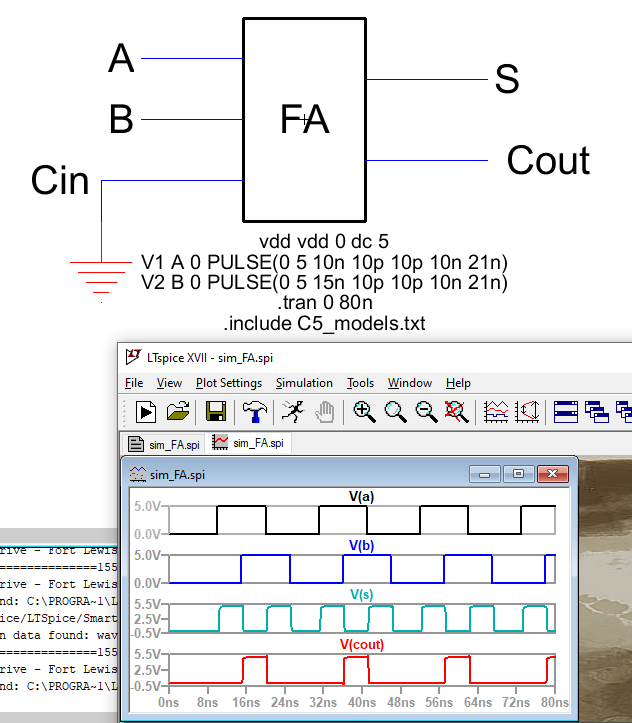Click the magnifier with plus sign
Viewport: 632px width, 723px height.
pos(364,411)
